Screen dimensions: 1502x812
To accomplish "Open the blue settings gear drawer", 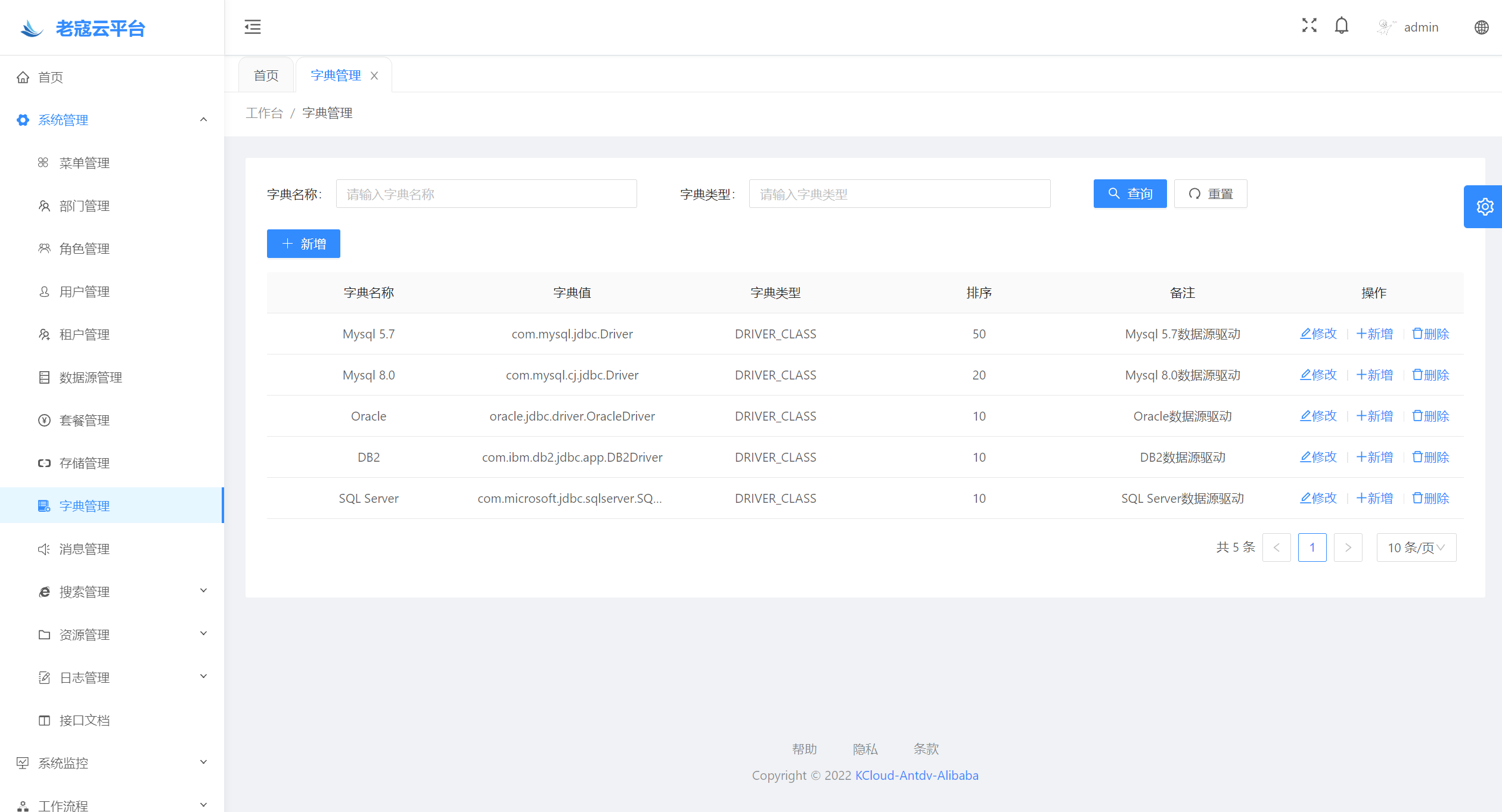I will pyautogui.click(x=1484, y=207).
